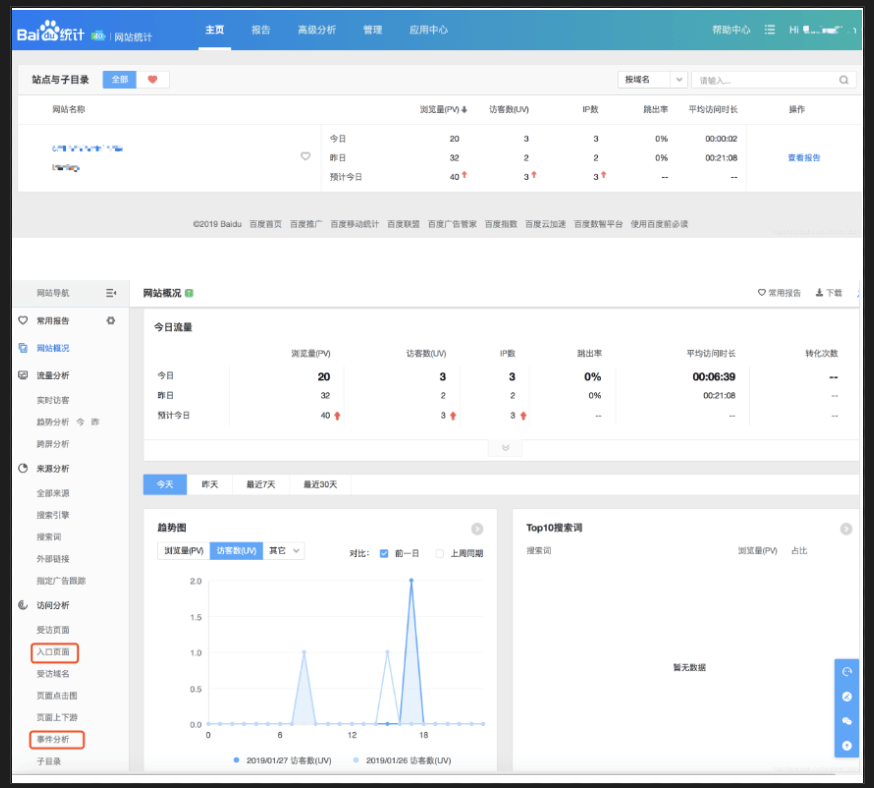Screen dimensions: 874x788
Task: Add page to 常用报告 via top-right heart
Action: click(761, 293)
